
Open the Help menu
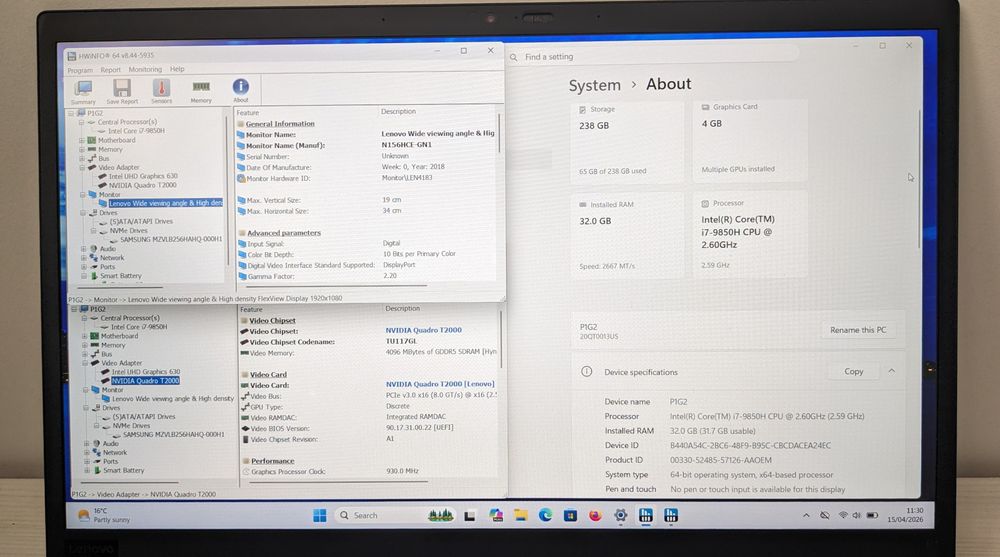pos(177,69)
